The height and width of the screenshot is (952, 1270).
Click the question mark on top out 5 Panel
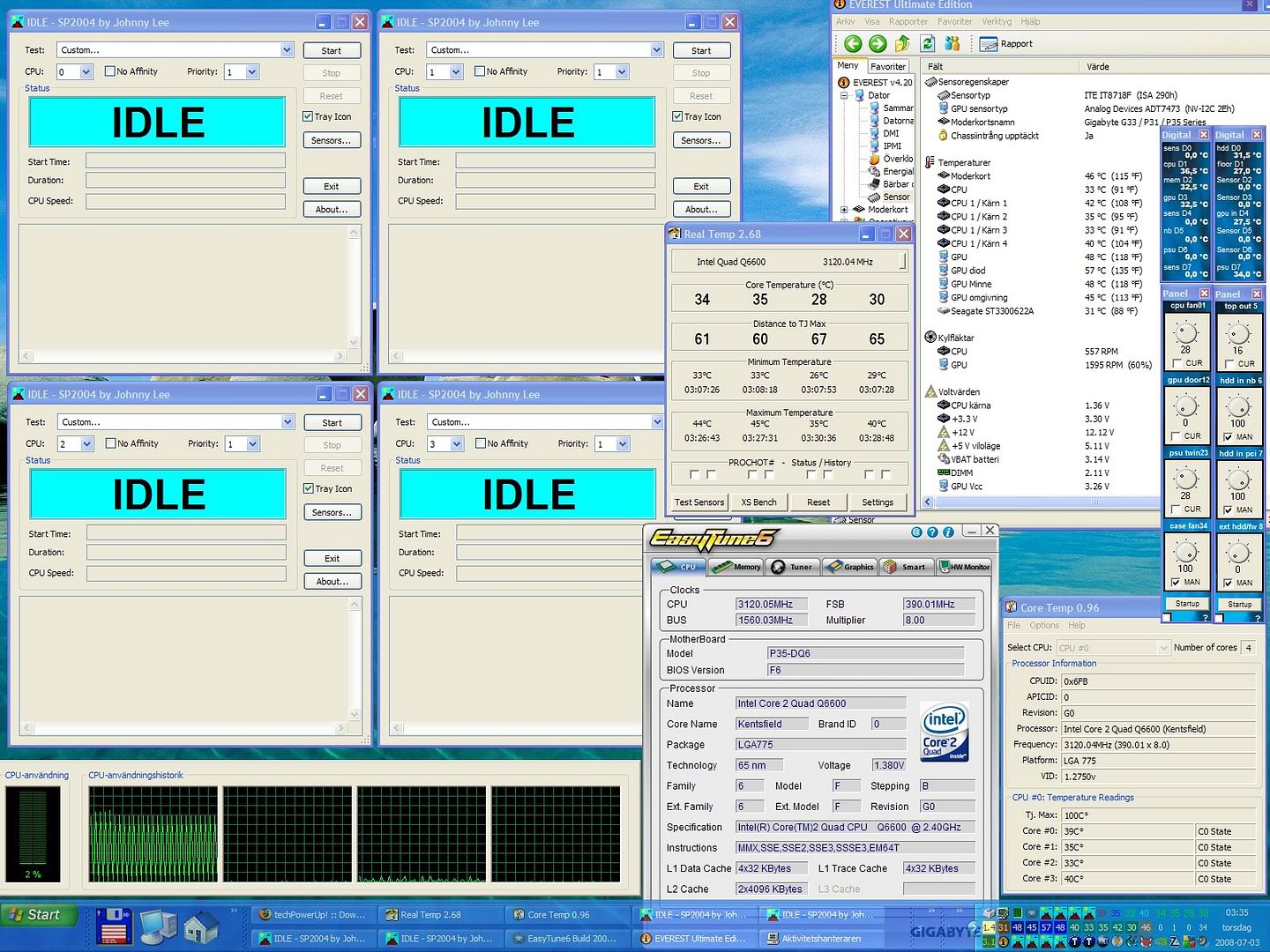(1258, 618)
